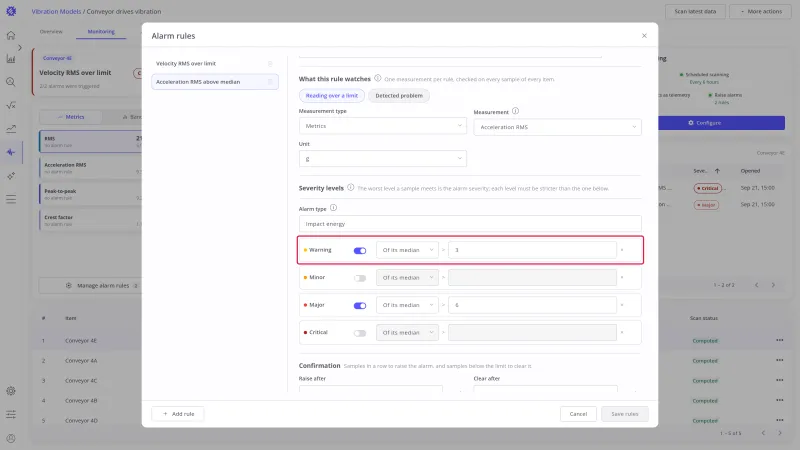The width and height of the screenshot is (800, 450).
Task: Turn off the Major severity toggle
Action: pos(360,306)
